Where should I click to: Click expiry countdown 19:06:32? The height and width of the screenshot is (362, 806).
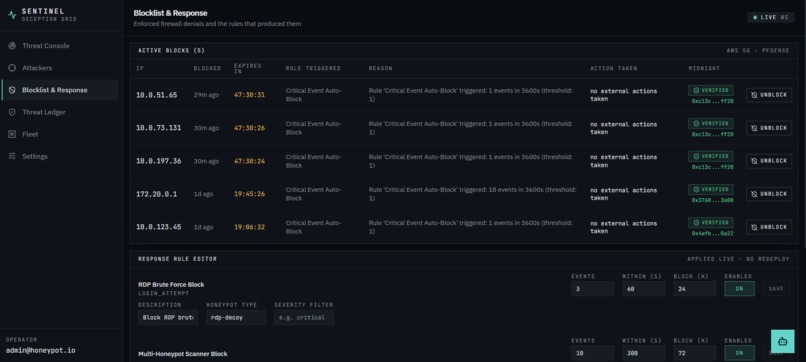pyautogui.click(x=249, y=227)
